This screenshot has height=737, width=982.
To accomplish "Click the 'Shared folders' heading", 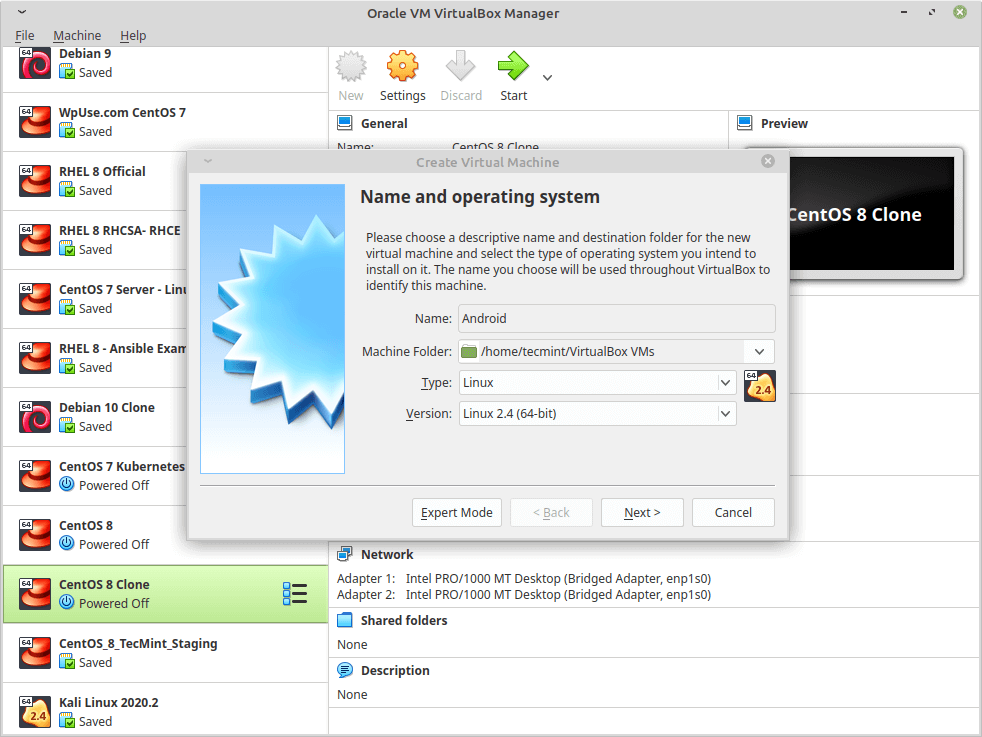I will tap(404, 621).
